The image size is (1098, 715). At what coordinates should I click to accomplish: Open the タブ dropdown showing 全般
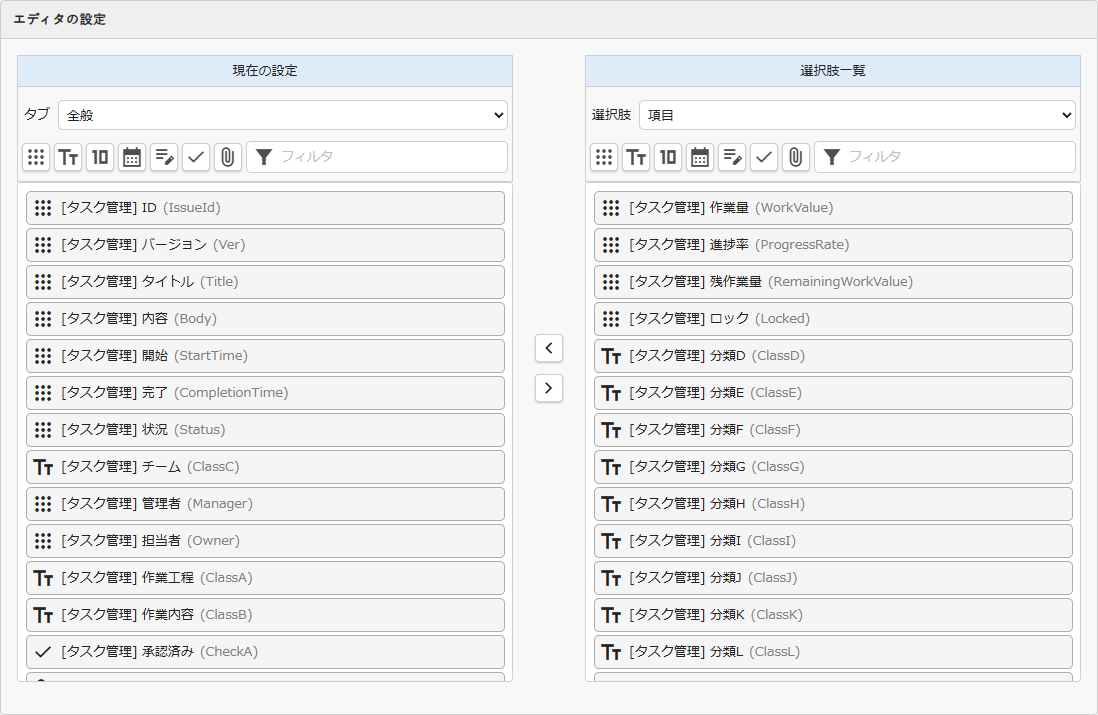coord(283,115)
